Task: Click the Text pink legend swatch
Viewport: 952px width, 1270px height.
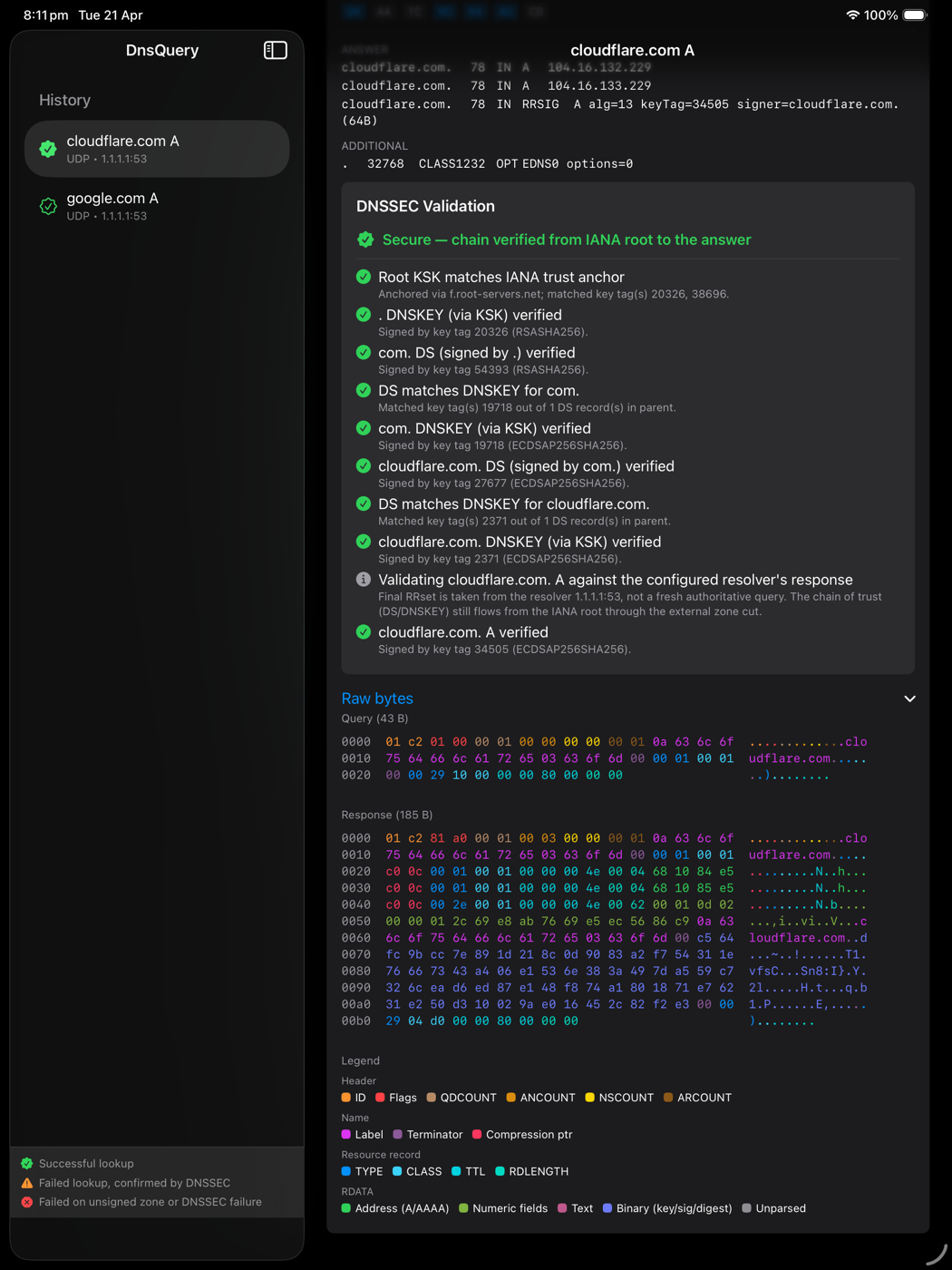Action: point(562,1208)
